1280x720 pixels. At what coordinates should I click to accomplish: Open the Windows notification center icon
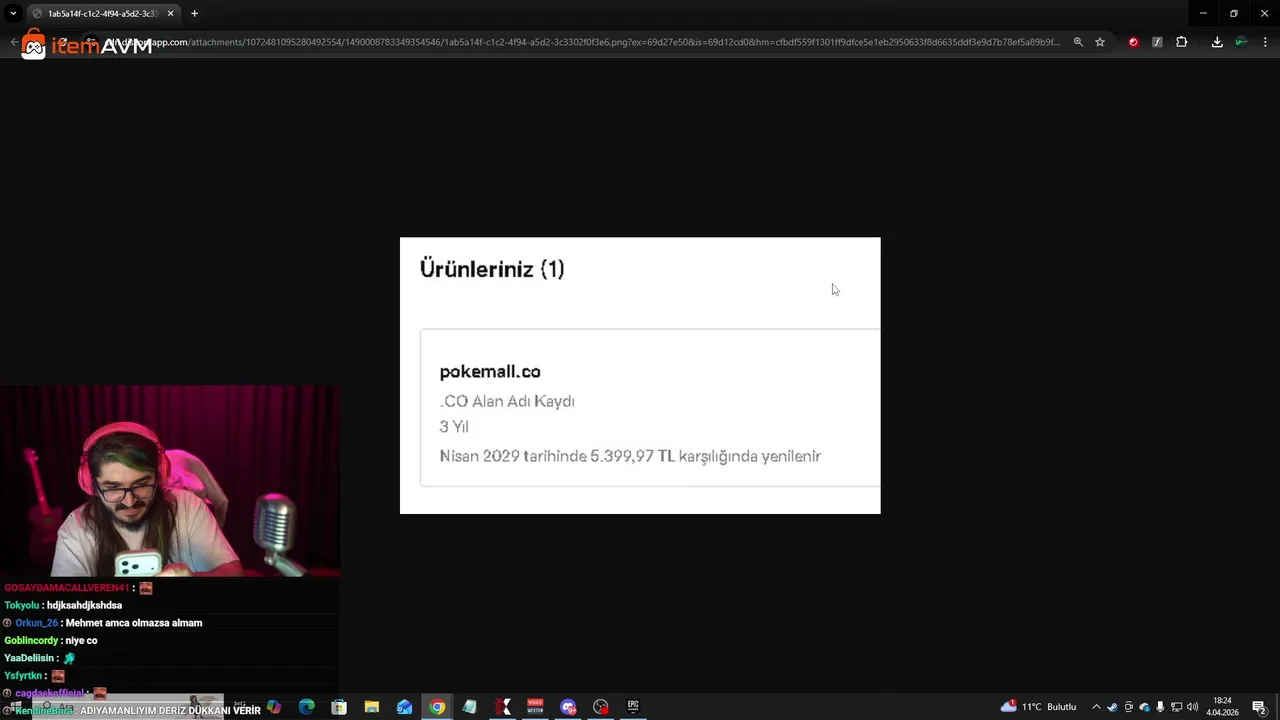pyautogui.click(x=1260, y=707)
